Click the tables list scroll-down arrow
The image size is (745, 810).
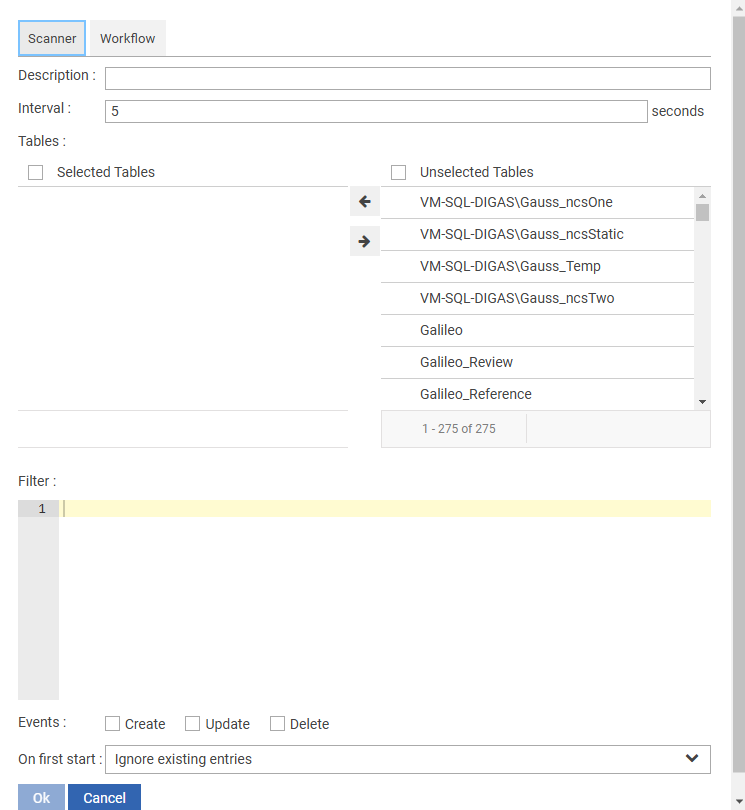[702, 401]
